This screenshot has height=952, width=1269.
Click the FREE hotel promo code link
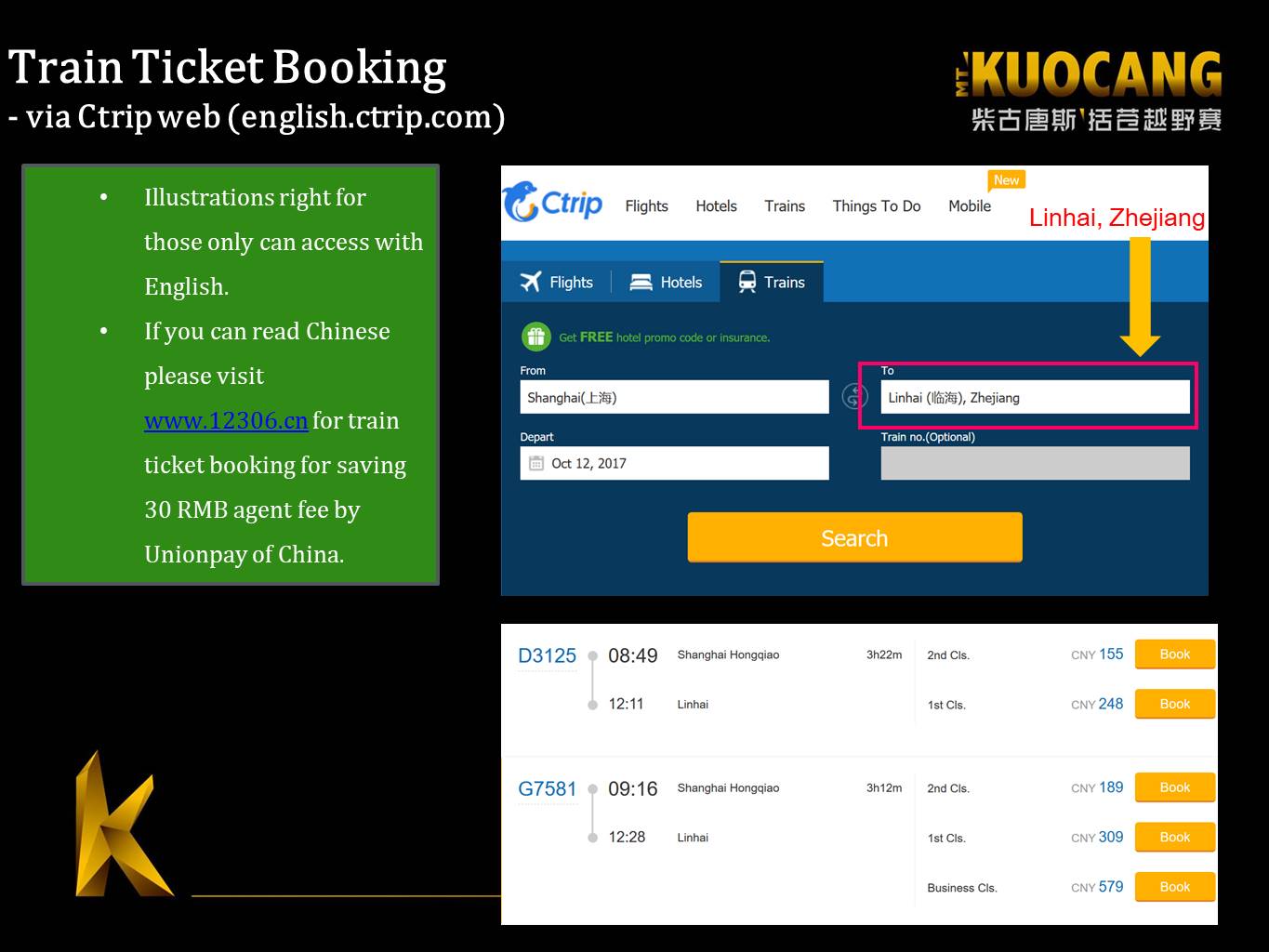point(664,337)
